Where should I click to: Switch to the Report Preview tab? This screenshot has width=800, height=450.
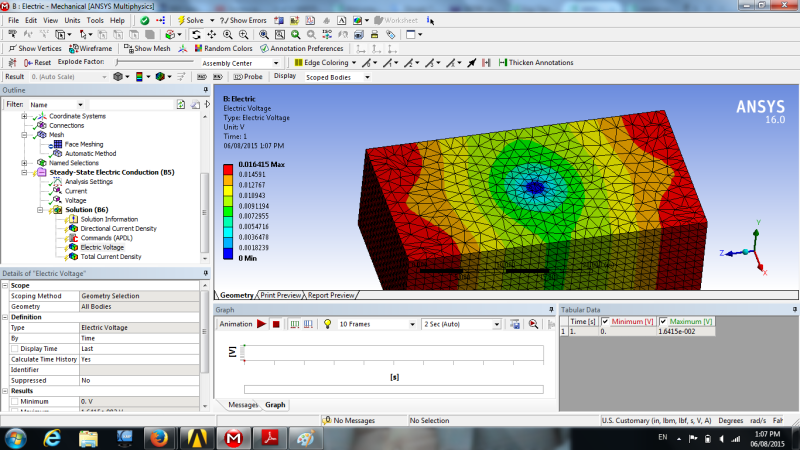coord(331,295)
